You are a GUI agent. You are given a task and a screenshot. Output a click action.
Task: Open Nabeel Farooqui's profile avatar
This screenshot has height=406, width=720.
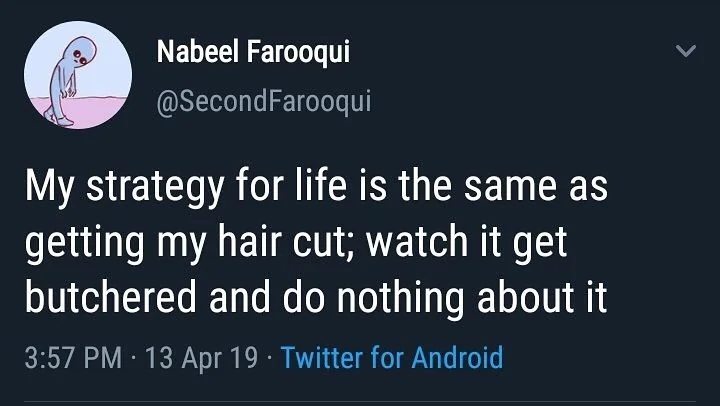[78, 75]
